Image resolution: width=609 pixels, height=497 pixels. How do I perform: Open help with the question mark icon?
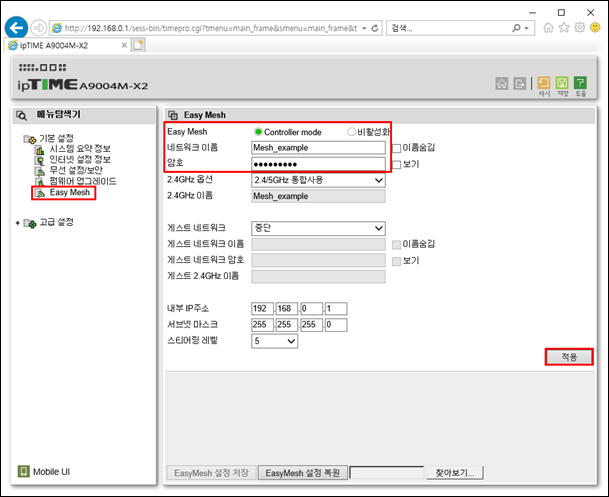click(580, 83)
